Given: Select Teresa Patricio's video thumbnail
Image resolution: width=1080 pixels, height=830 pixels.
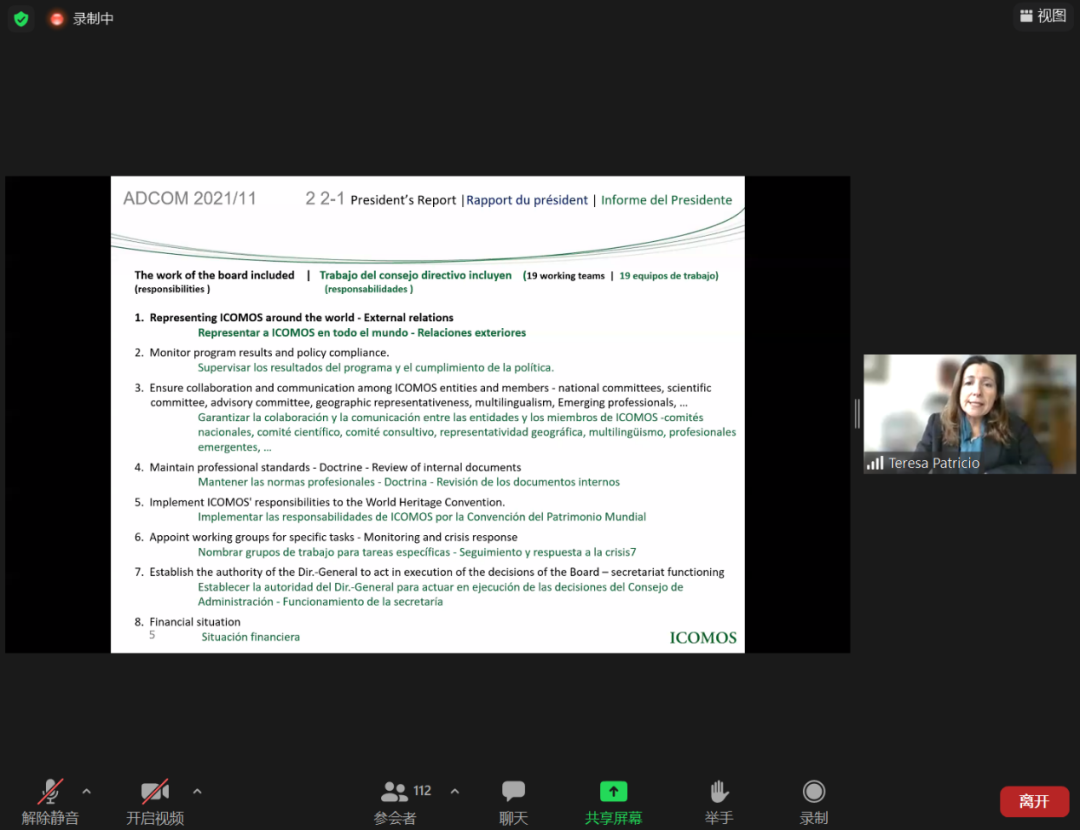Looking at the screenshot, I should tap(969, 410).
